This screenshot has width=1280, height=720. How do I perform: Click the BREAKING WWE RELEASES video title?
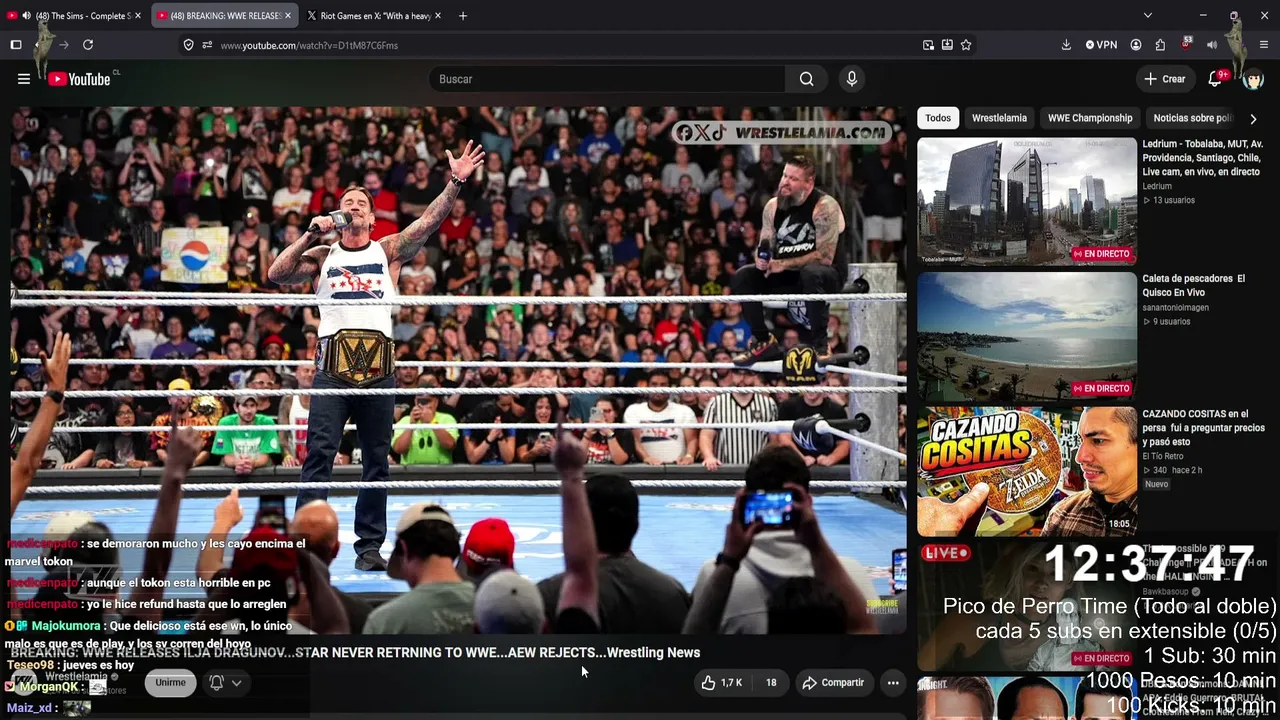point(355,652)
